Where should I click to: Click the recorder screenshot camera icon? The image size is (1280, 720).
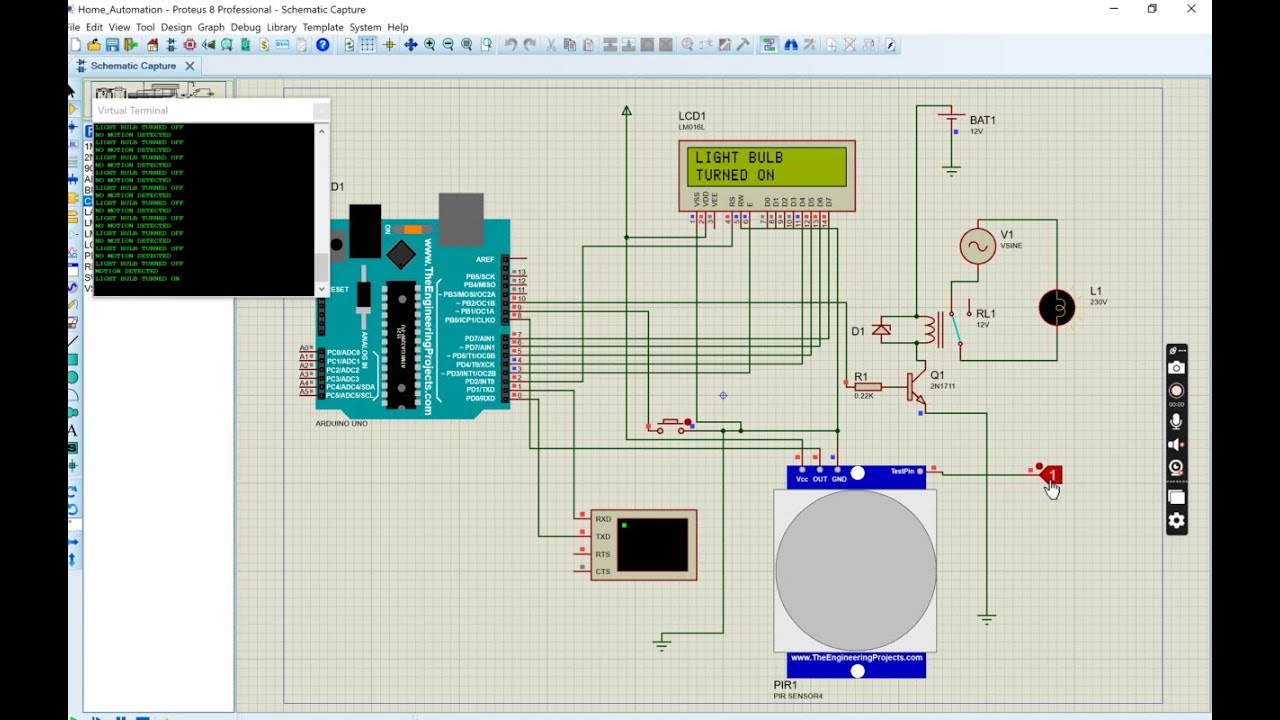click(x=1176, y=367)
